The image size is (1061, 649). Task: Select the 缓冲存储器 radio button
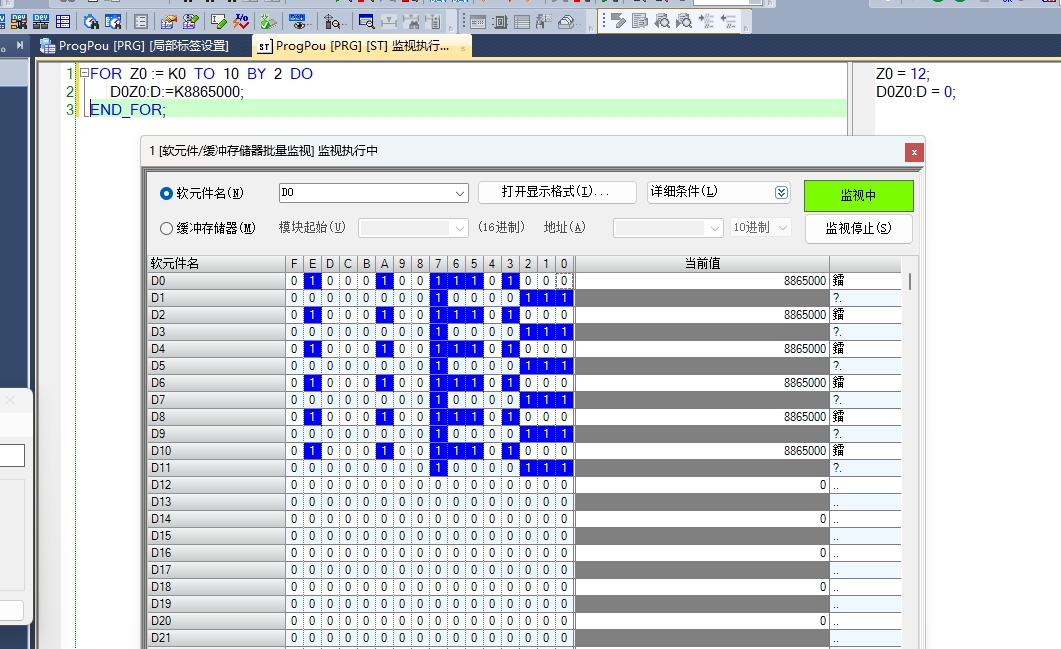point(166,228)
